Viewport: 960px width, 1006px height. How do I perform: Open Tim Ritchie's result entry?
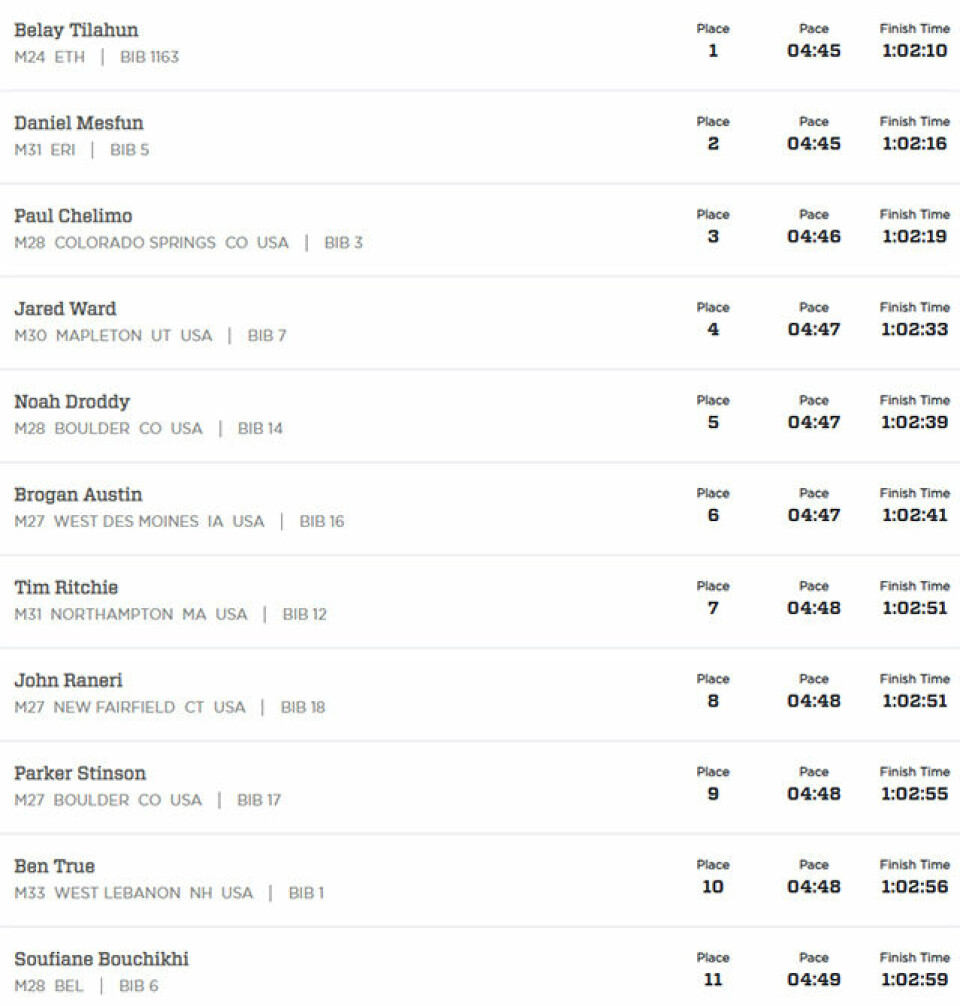pos(66,589)
